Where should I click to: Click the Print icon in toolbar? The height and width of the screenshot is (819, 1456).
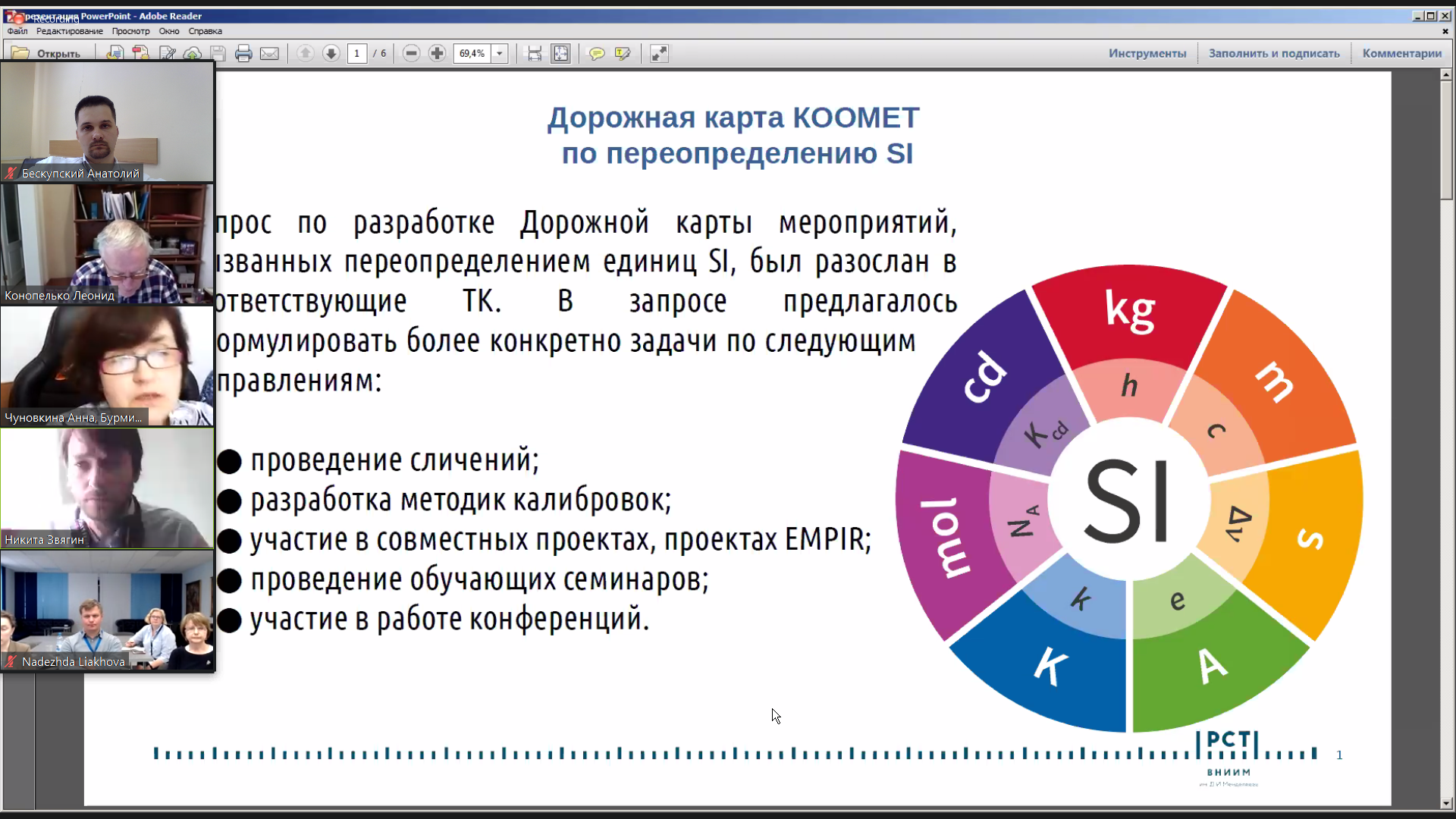click(243, 53)
